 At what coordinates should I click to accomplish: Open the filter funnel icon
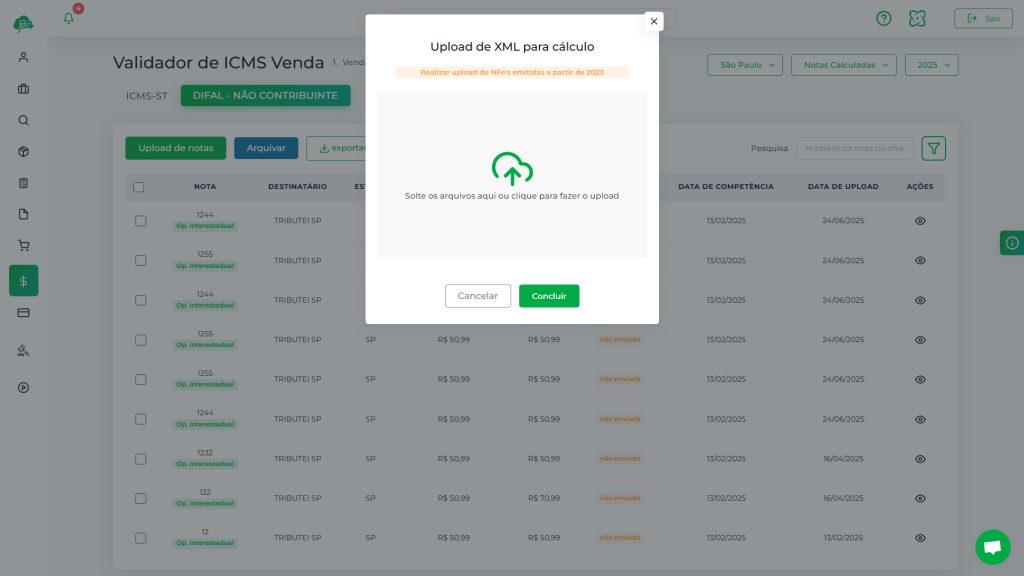point(933,148)
